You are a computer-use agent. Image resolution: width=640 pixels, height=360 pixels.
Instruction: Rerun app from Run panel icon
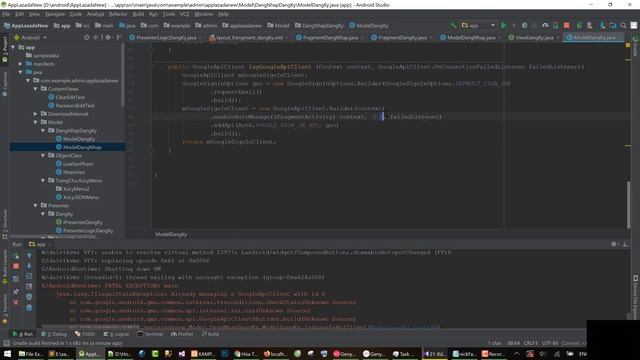(16, 256)
